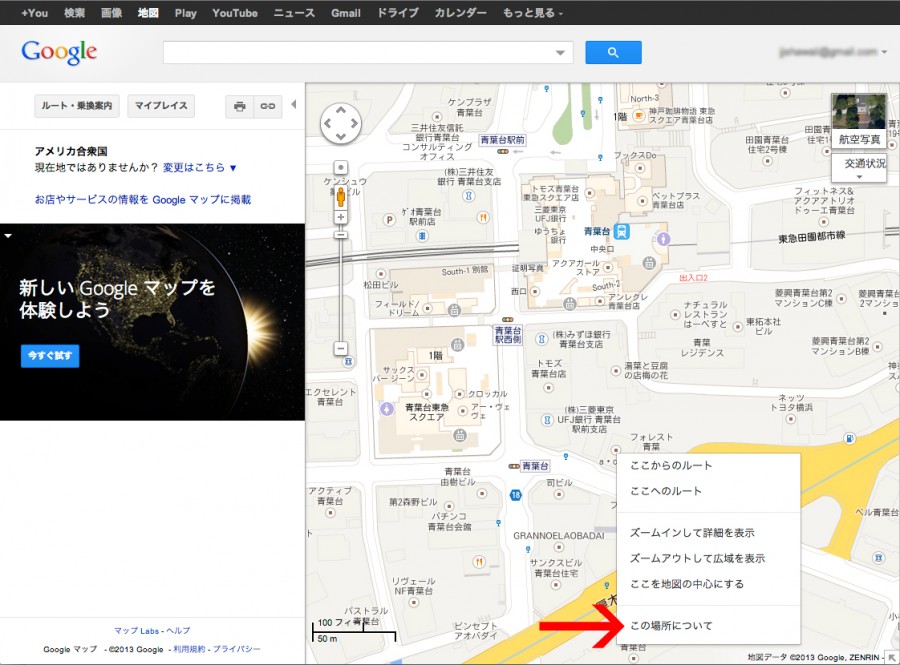Click the ルート・乗換案内 button
The height and width of the screenshot is (665, 900).
(77, 106)
